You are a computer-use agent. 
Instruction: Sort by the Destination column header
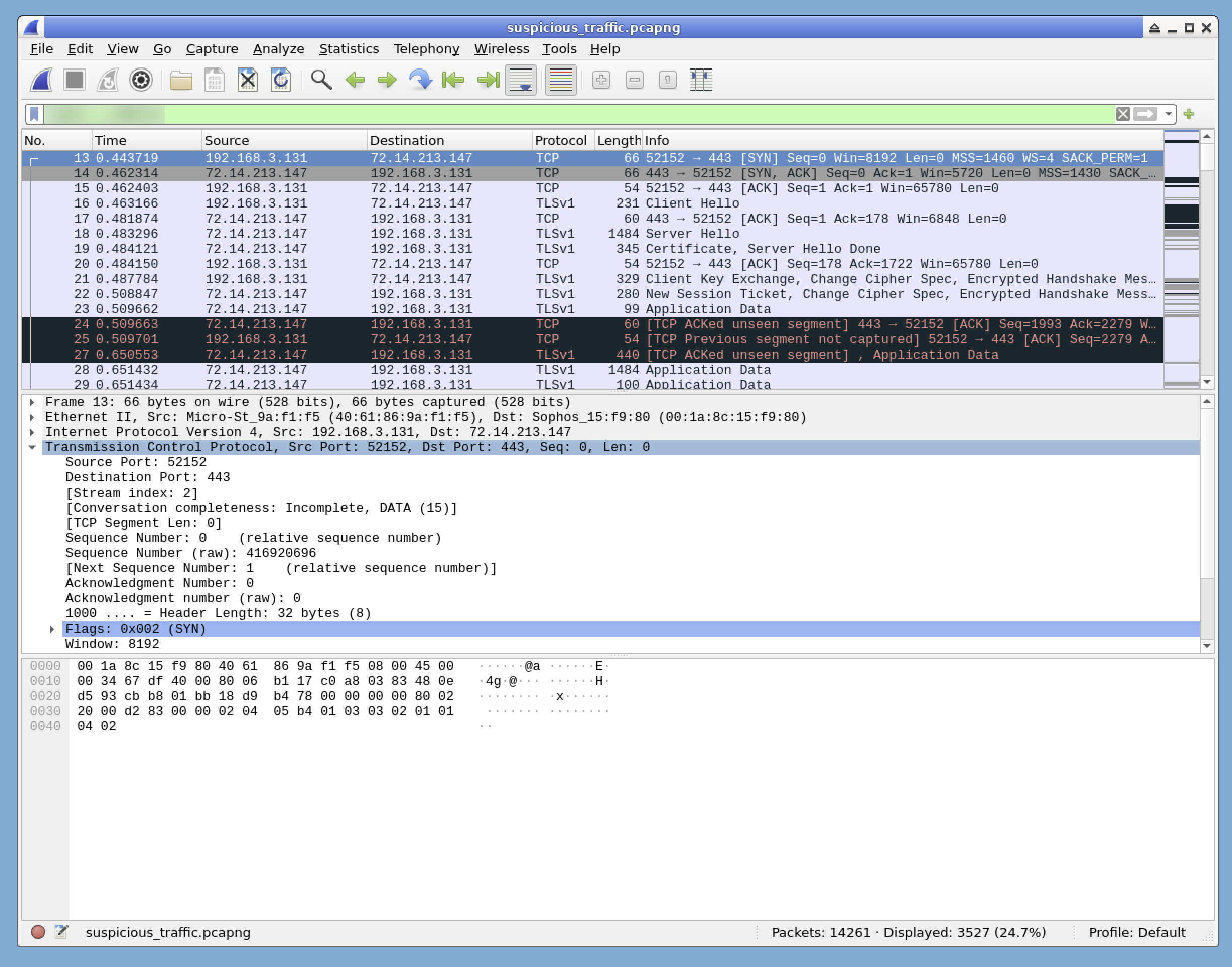click(x=450, y=141)
